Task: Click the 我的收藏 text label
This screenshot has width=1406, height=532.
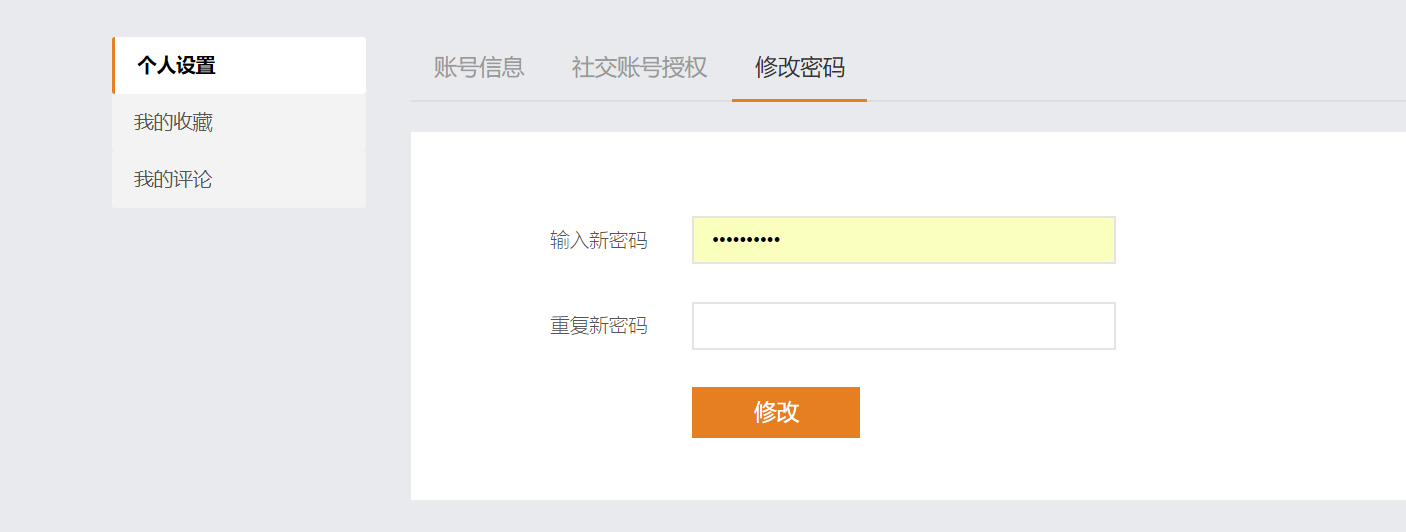Action: pyautogui.click(x=173, y=122)
